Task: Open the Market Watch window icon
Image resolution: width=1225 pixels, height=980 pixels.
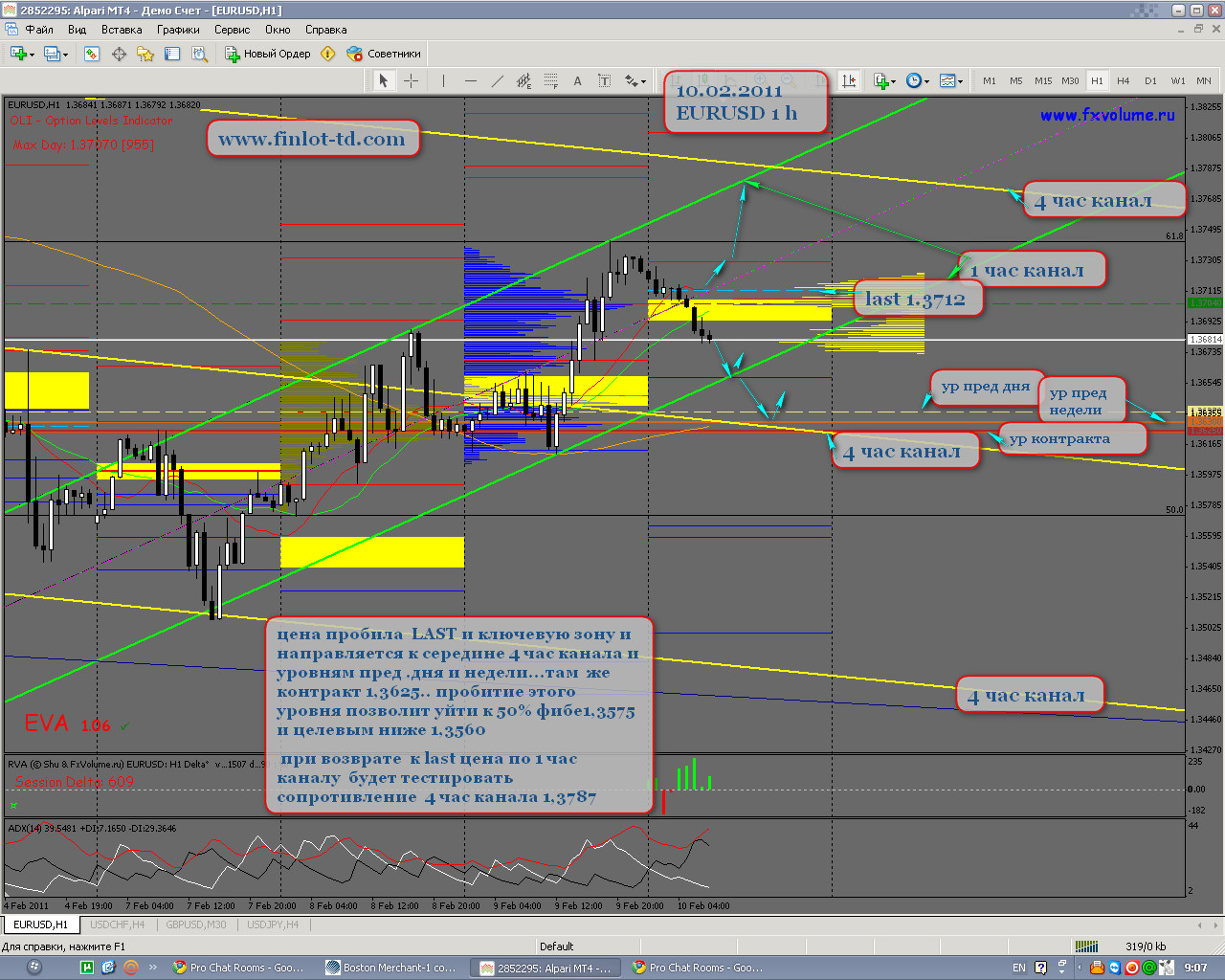Action: click(92, 54)
